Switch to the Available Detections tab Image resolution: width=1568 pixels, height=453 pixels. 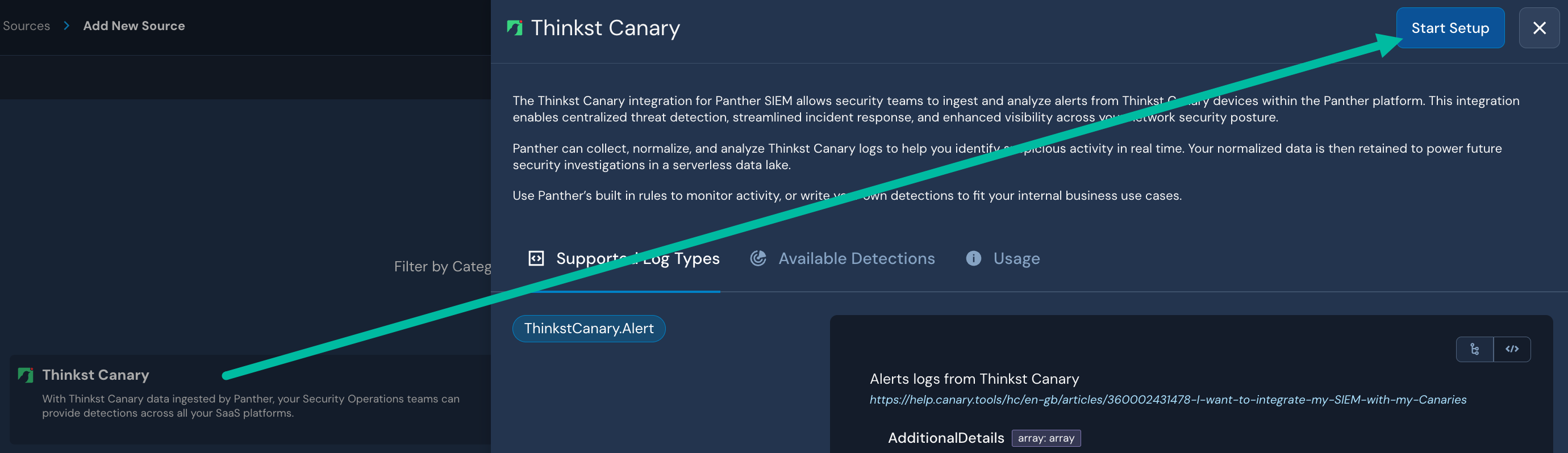(x=856, y=258)
